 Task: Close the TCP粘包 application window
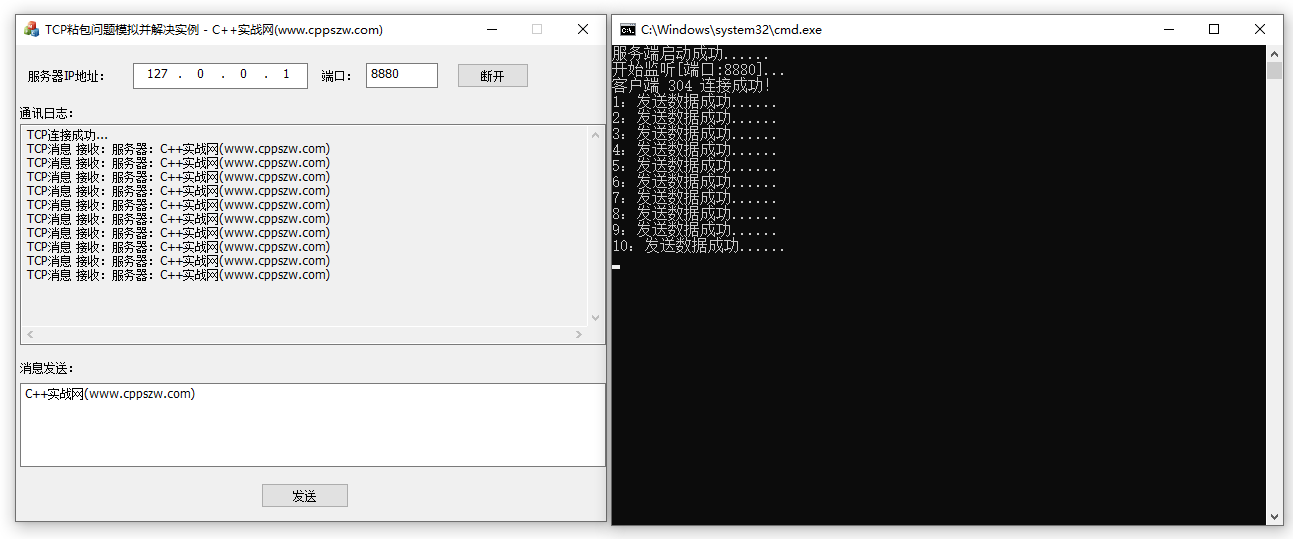(x=583, y=29)
